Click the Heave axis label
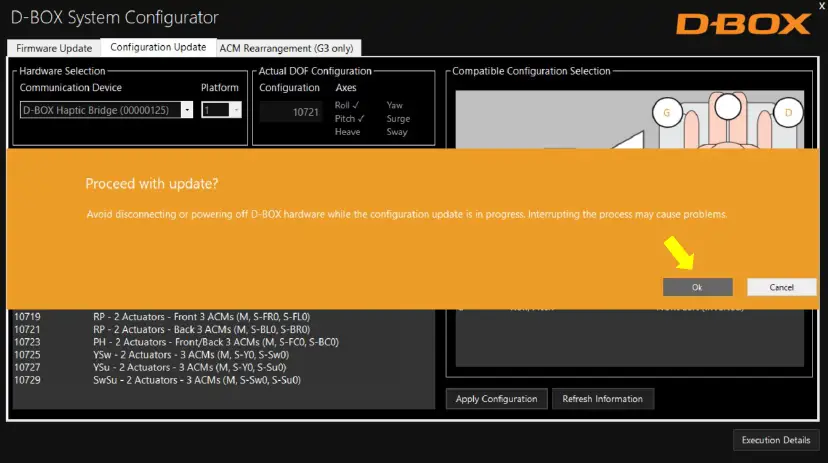 pyautogui.click(x=347, y=132)
